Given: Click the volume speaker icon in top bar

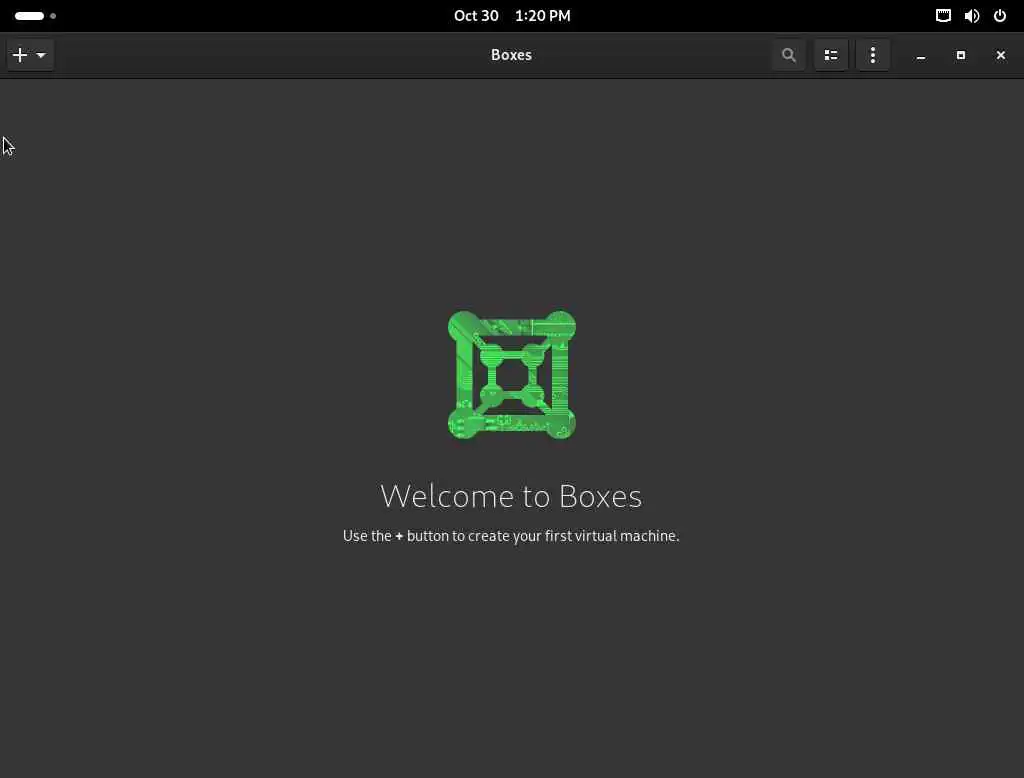Looking at the screenshot, I should 972,16.
